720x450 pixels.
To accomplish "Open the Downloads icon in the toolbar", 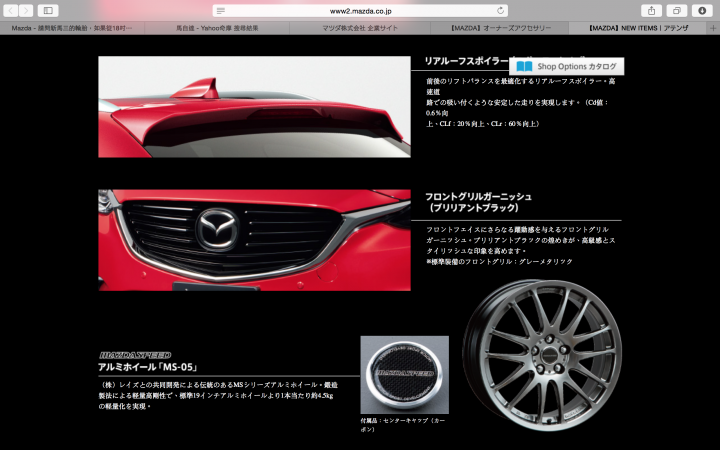I will 702,11.
